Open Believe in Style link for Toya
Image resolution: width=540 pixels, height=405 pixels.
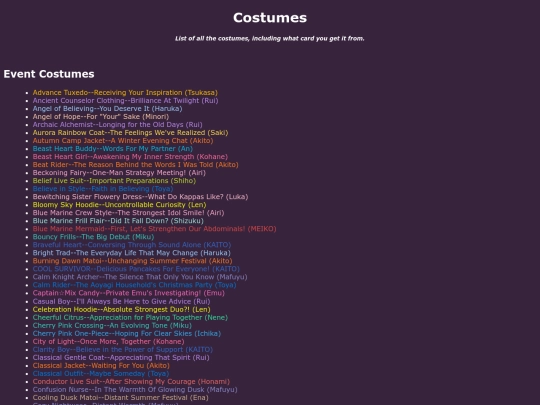(x=103, y=189)
